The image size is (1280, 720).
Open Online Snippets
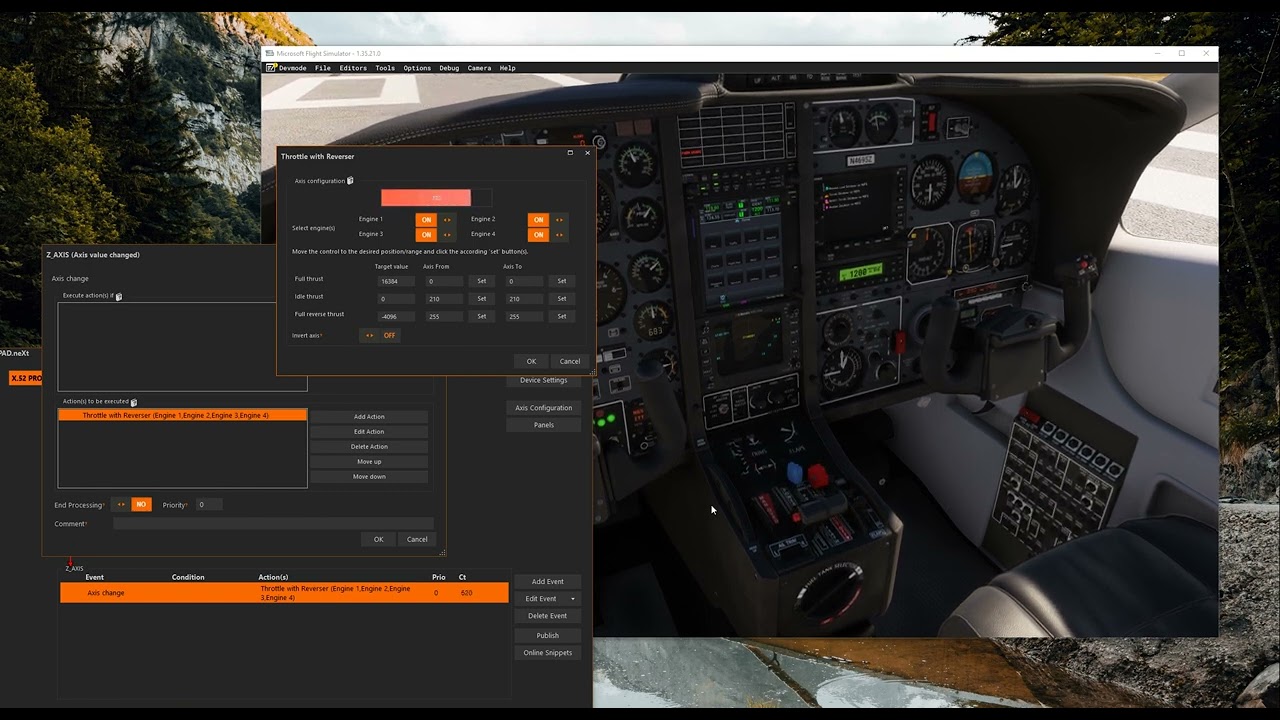547,653
